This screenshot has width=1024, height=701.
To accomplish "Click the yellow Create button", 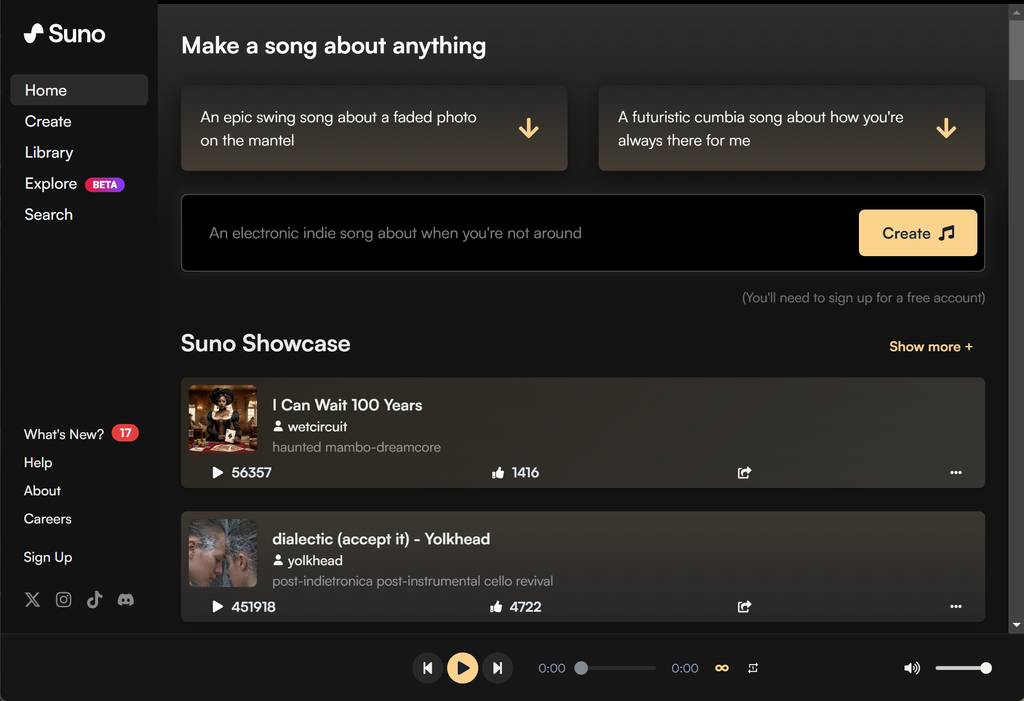I will tap(918, 233).
